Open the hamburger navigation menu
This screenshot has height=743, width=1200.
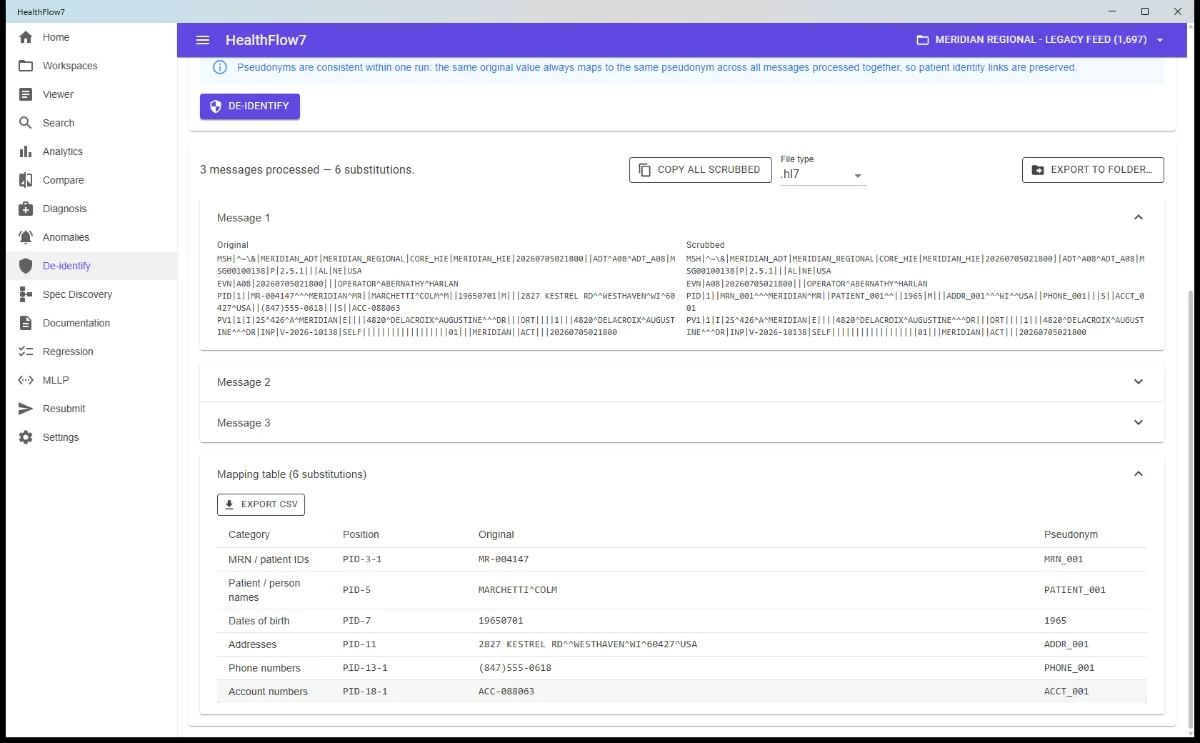(x=203, y=40)
